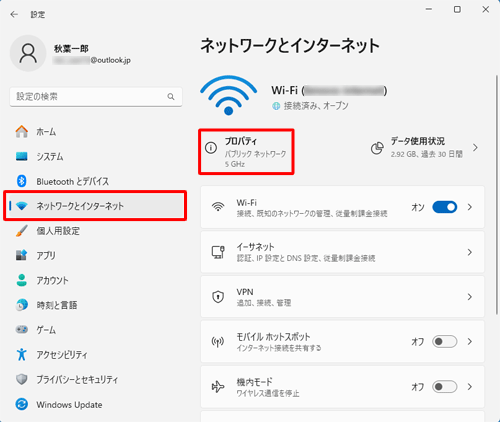The width and height of the screenshot is (500, 422).
Task: Click the ネットワークとインターネット Wi-Fi diamond icon
Action: (22, 206)
